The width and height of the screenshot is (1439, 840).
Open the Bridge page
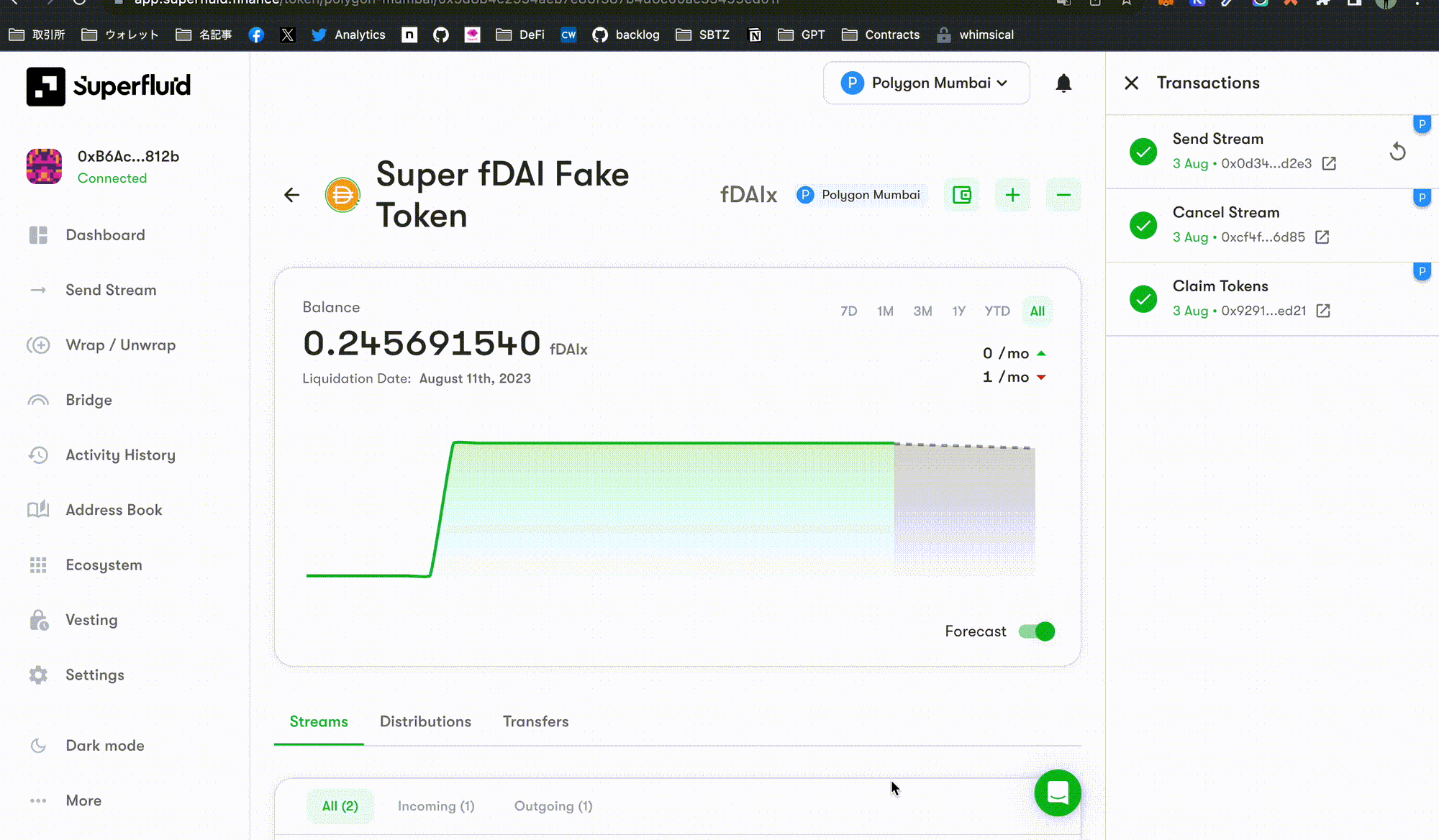pyautogui.click(x=88, y=400)
